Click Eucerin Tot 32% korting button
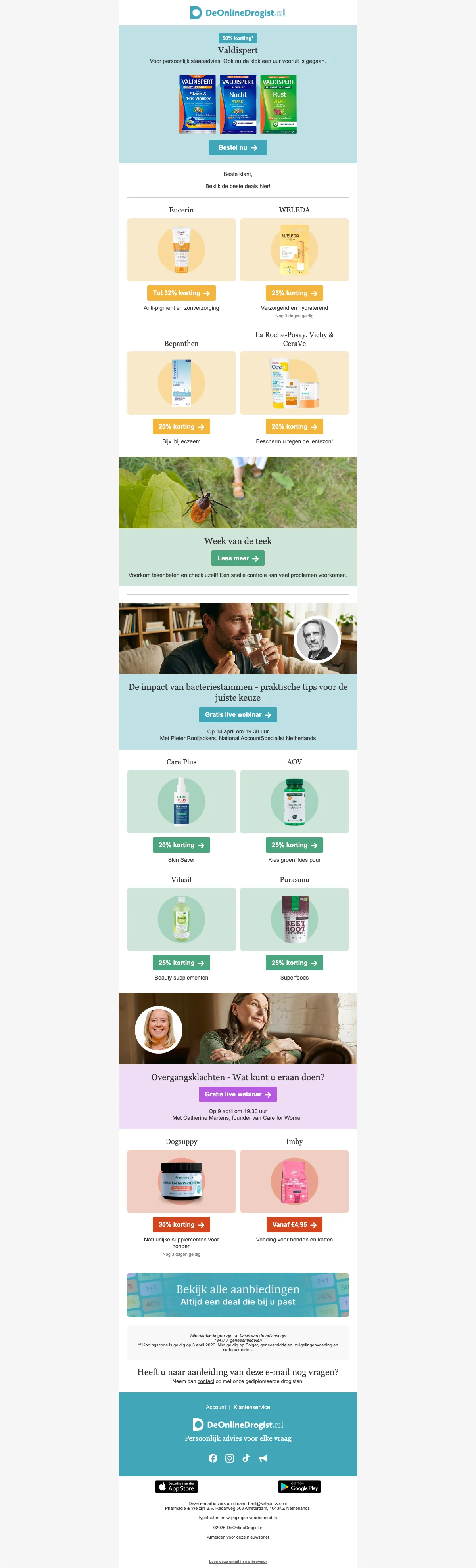This screenshot has height=1568, width=476. tap(181, 293)
